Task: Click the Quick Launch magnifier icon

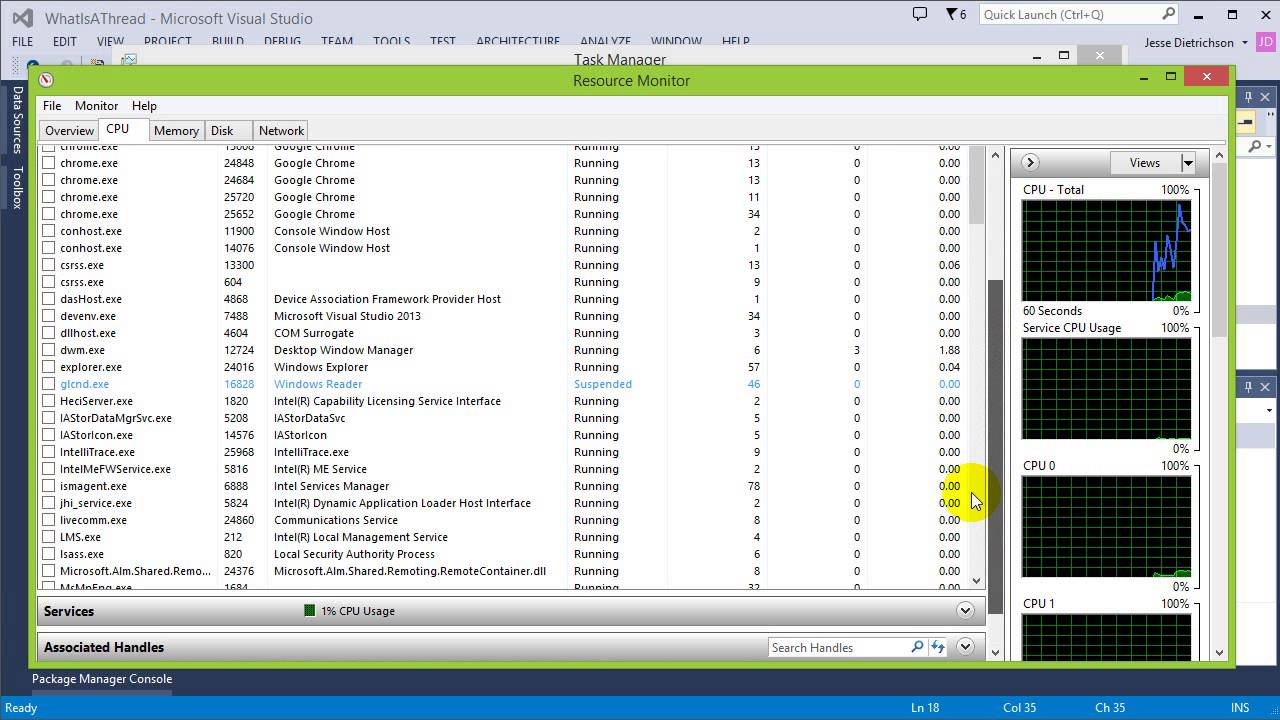Action: 1168,14
